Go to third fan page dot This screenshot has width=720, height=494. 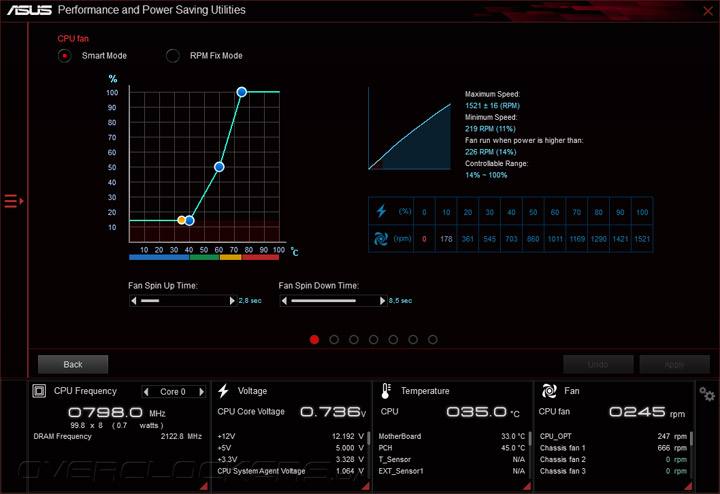[x=354, y=339]
